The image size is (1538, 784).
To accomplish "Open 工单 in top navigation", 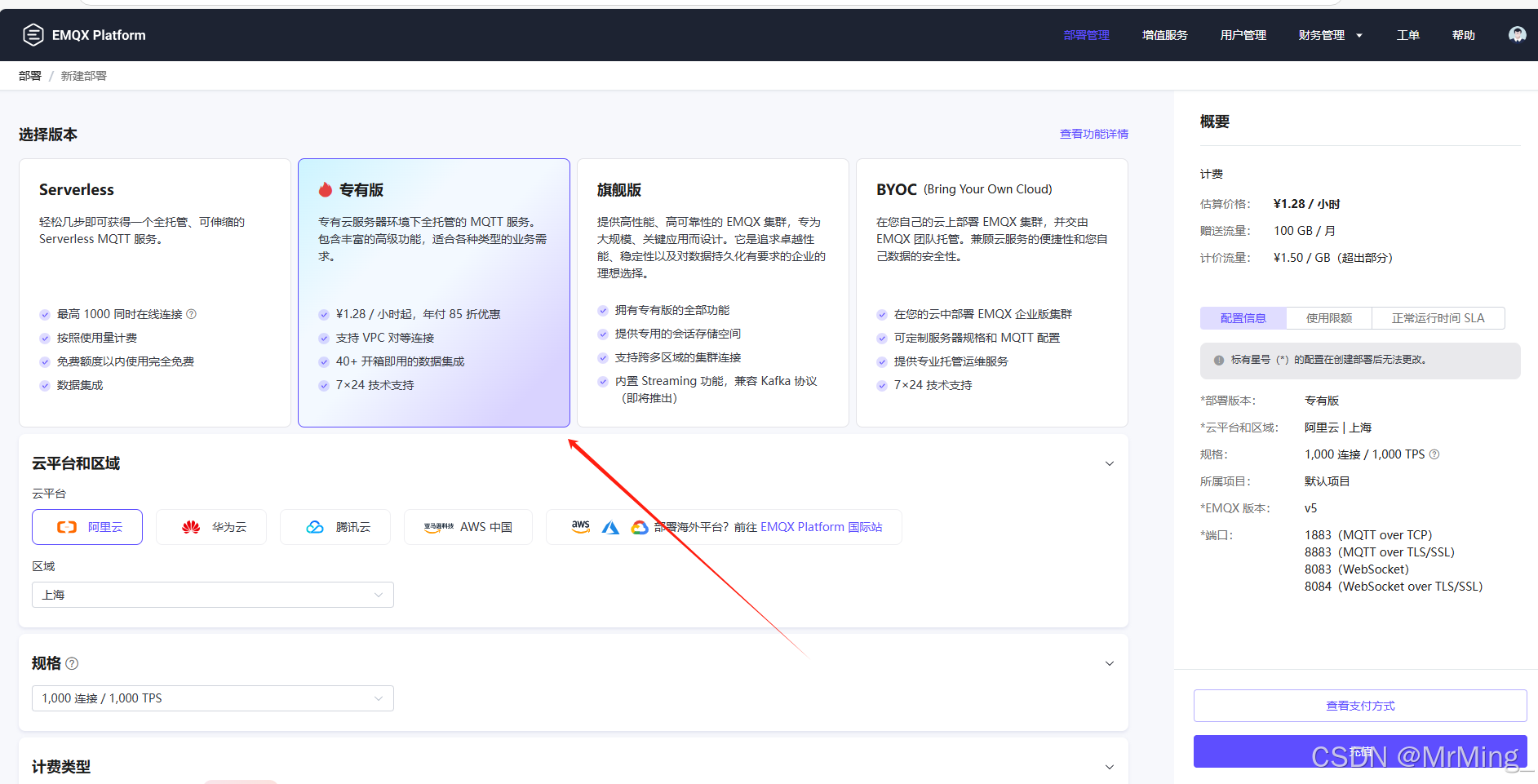I will coord(1408,35).
